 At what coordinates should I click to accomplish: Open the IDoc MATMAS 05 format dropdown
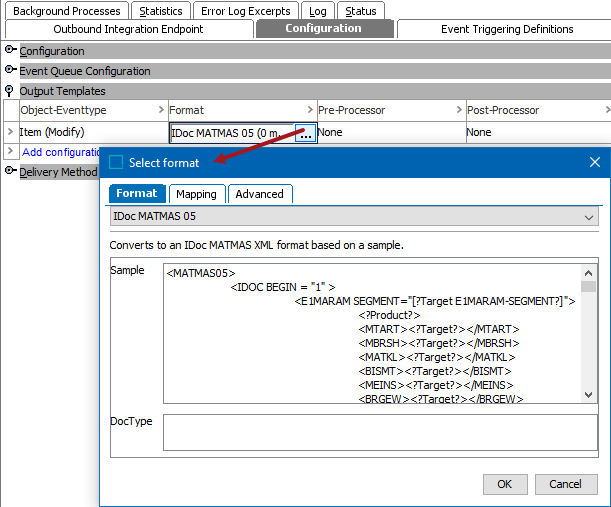tap(587, 216)
